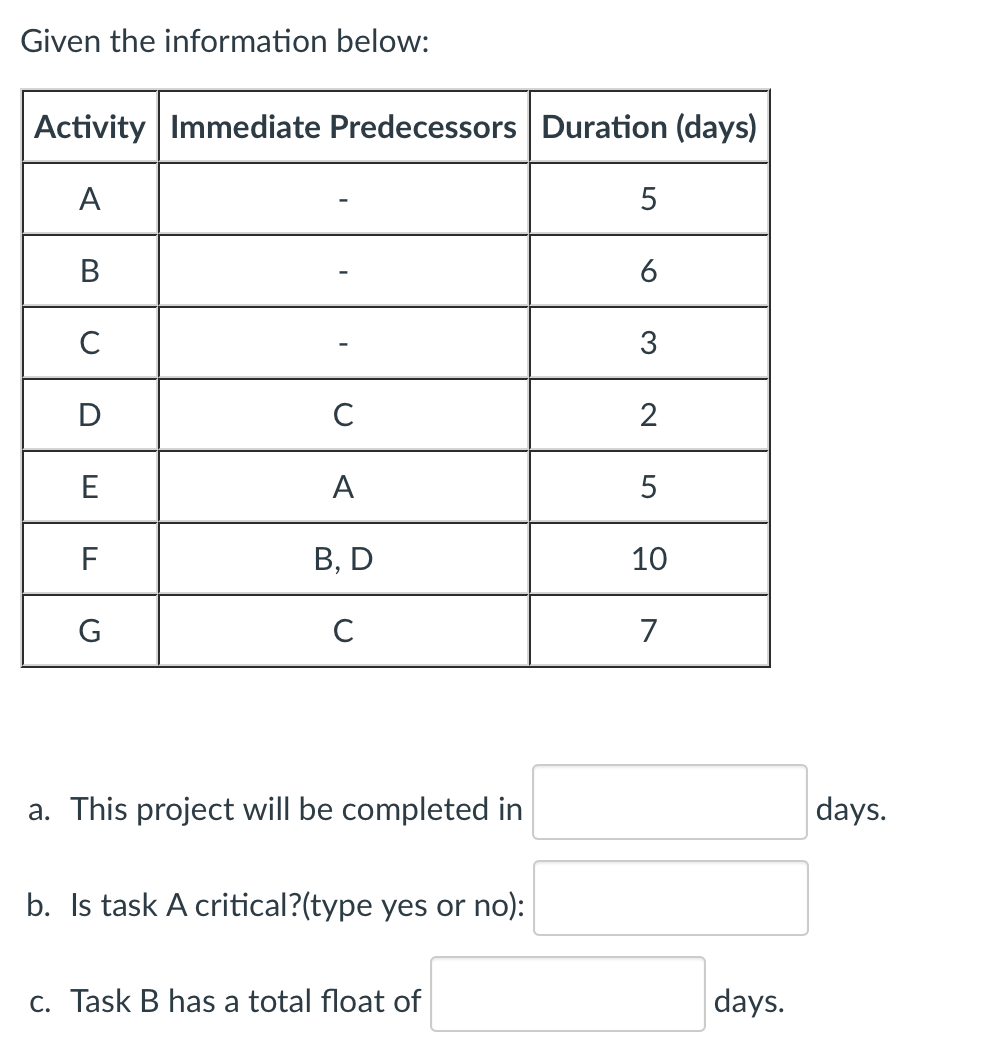The image size is (988, 1060).
Task: Click question b asking if task A is critical
Action: coord(273,905)
